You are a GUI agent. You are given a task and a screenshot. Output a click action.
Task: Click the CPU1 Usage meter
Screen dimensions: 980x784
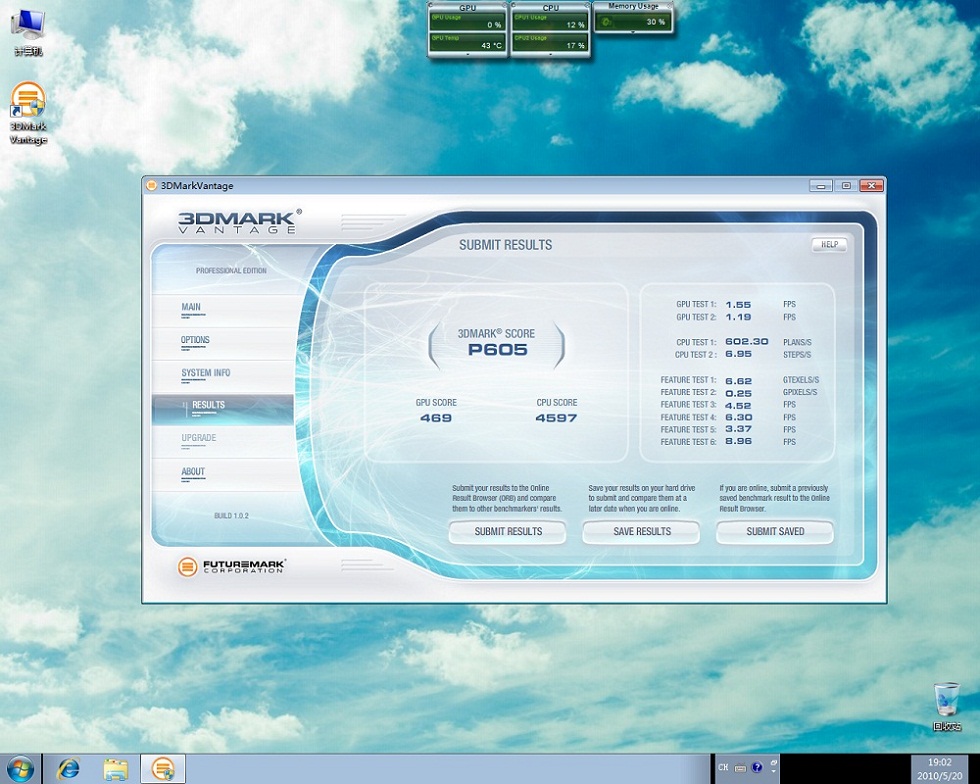(550, 22)
